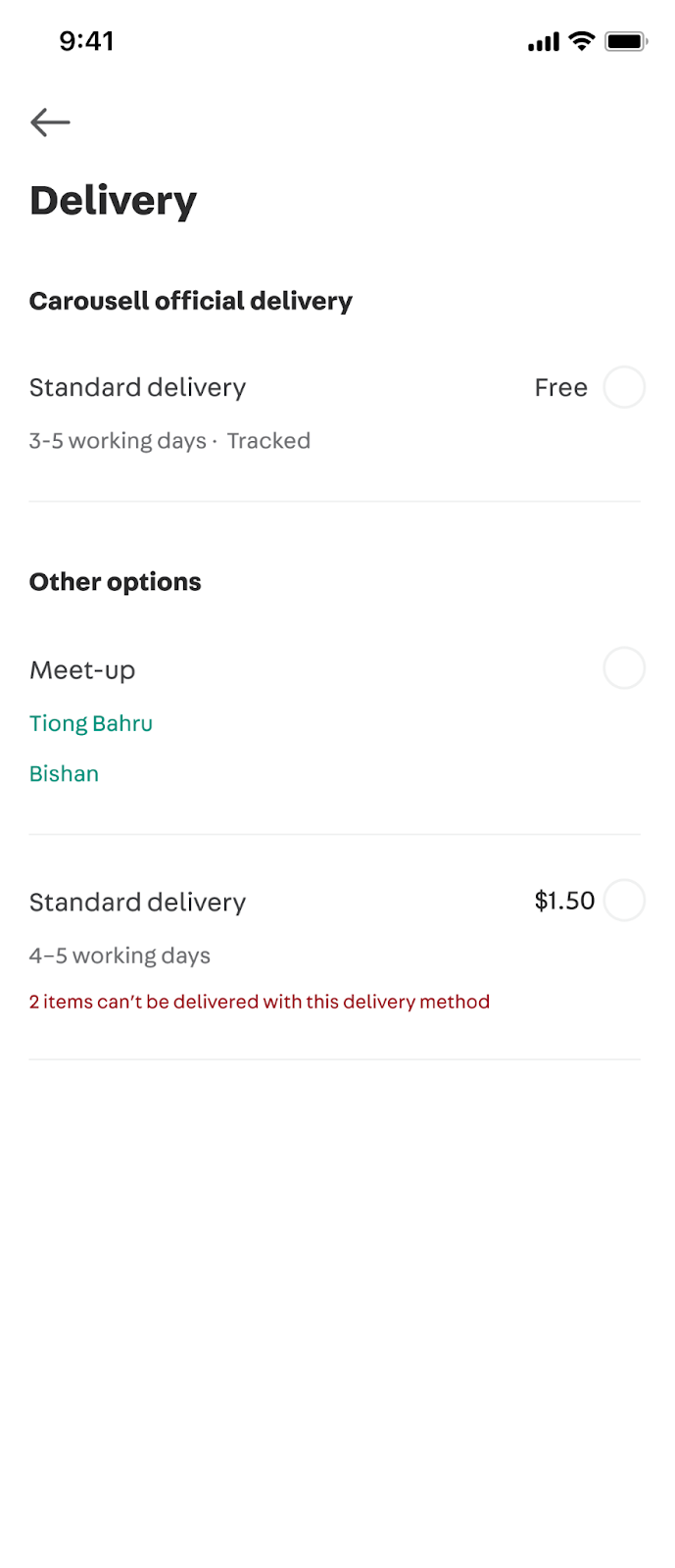The image size is (675, 1568).
Task: Select the $1.50 Standard delivery radio button
Action: pos(624,900)
